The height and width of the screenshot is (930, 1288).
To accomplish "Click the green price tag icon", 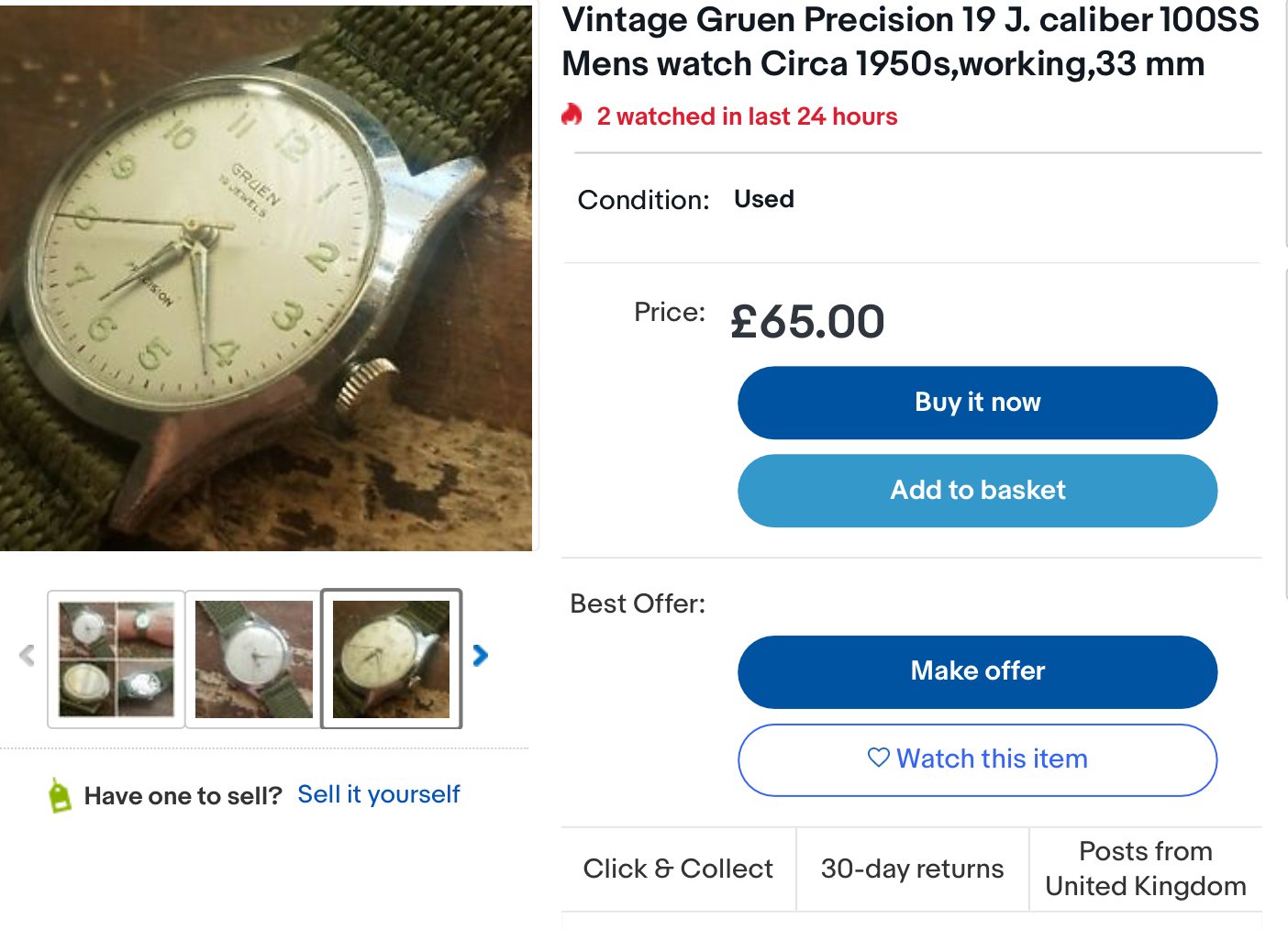I will pos(60,795).
